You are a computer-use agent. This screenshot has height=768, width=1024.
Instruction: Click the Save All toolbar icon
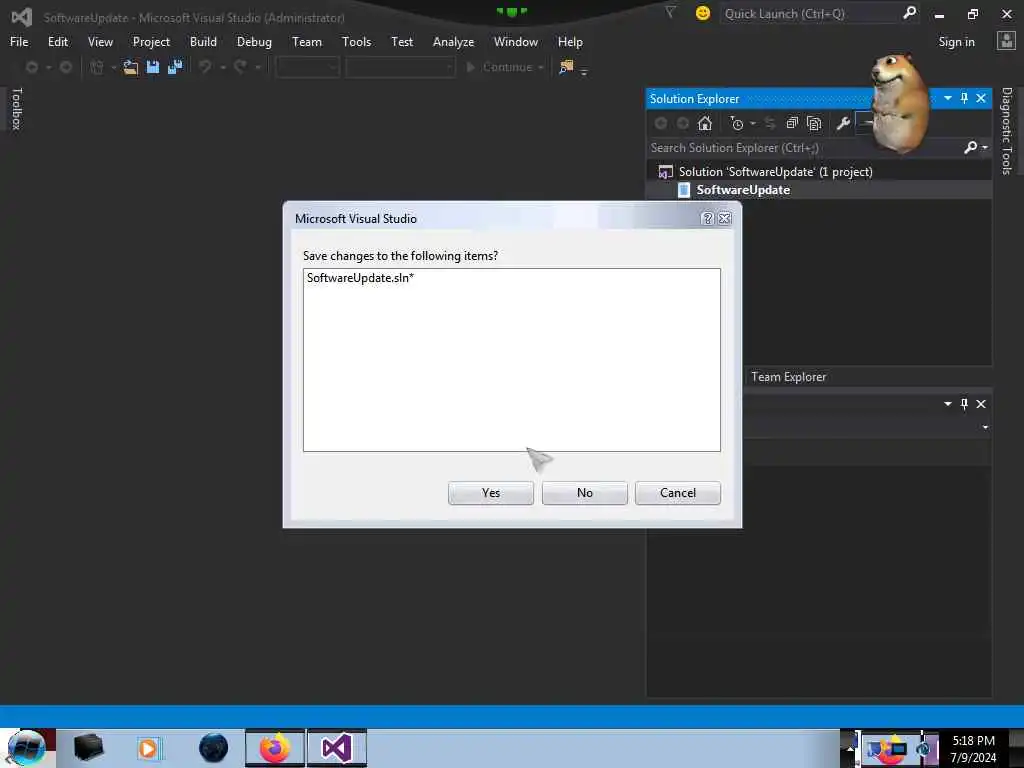[x=175, y=67]
